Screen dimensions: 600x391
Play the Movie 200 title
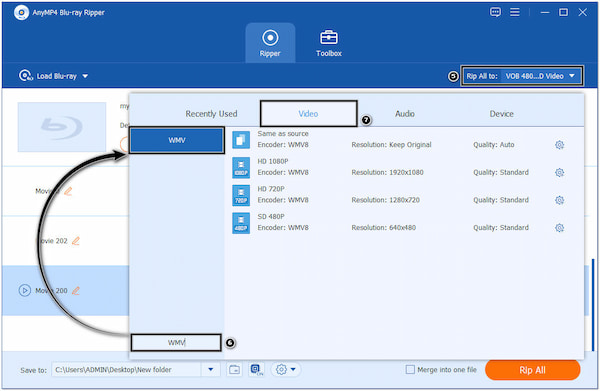(x=24, y=290)
